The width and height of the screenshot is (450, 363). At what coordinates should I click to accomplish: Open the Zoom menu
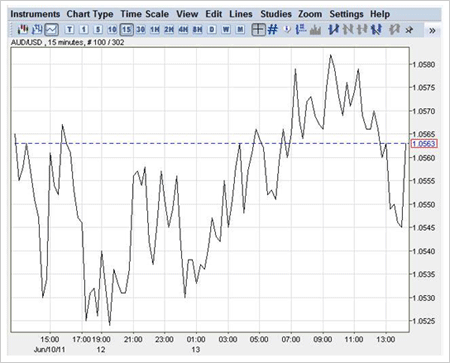[x=310, y=14]
